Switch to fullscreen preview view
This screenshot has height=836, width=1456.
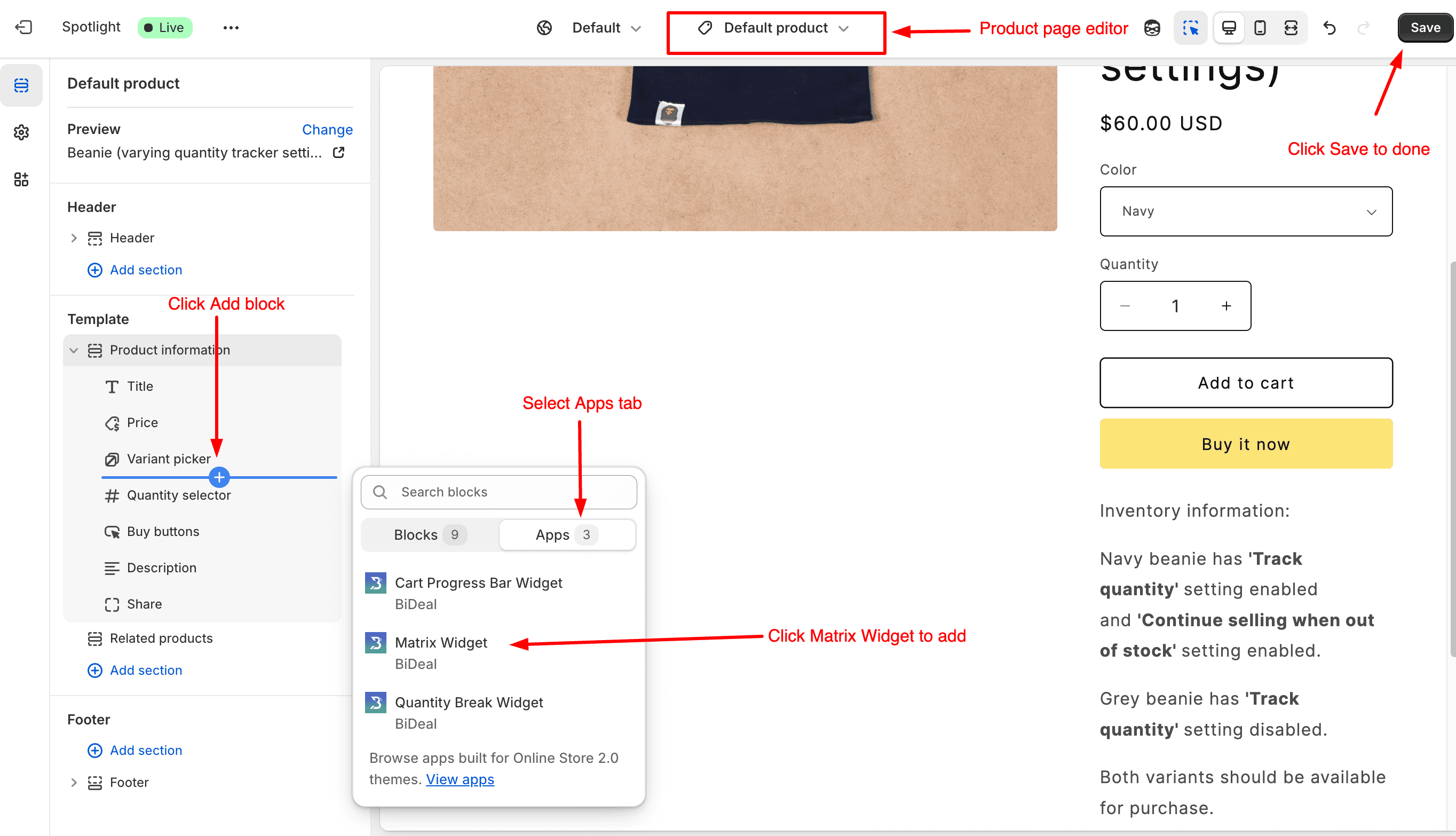coord(1291,28)
